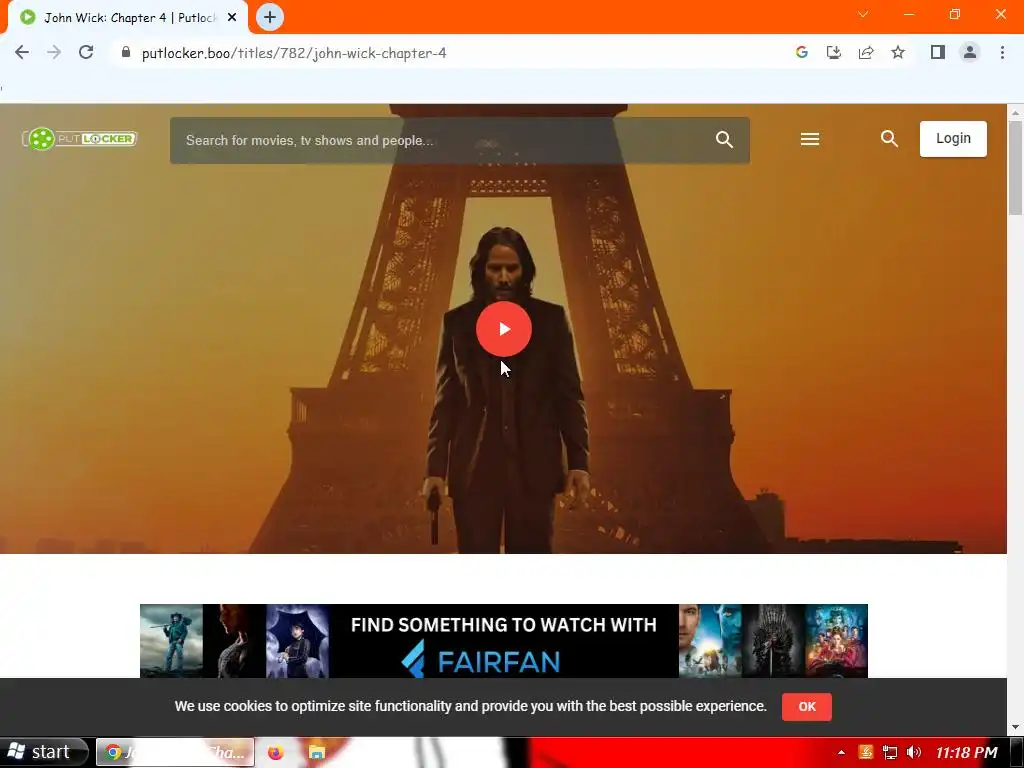Open the hamburger navigation menu
Viewport: 1024px width, 768px height.
coord(810,138)
